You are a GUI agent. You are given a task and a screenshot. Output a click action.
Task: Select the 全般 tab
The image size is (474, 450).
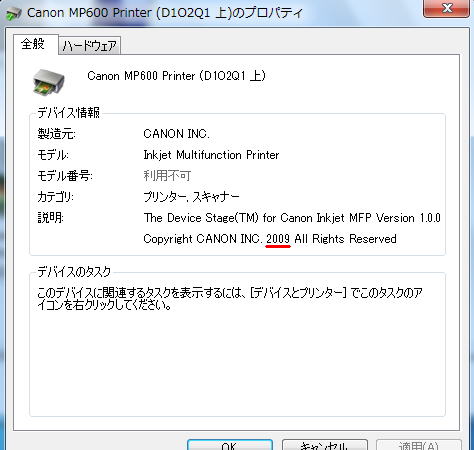[x=33, y=44]
